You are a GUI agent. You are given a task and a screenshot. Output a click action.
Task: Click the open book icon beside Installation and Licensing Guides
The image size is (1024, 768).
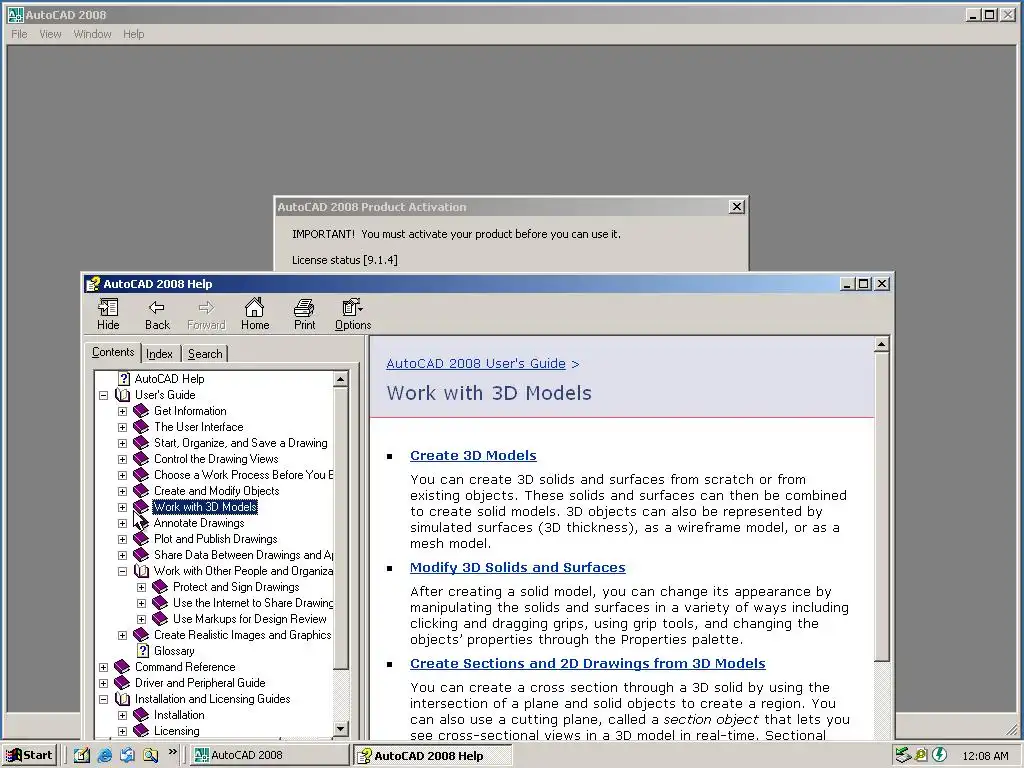(122, 699)
